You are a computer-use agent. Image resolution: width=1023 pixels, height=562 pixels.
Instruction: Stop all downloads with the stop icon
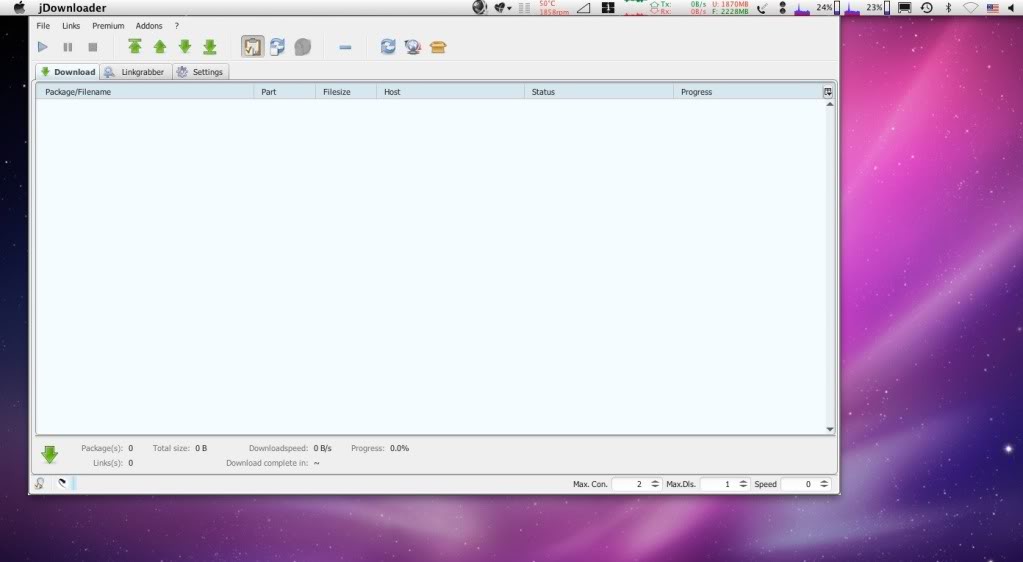coord(93,47)
